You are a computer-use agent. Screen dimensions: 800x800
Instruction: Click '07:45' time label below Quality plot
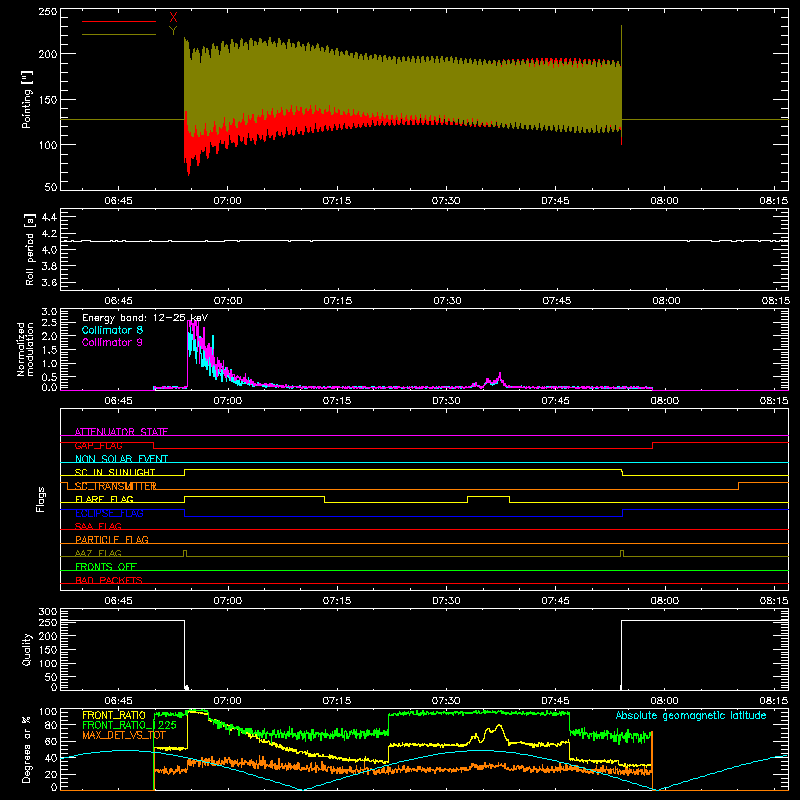pyautogui.click(x=555, y=701)
